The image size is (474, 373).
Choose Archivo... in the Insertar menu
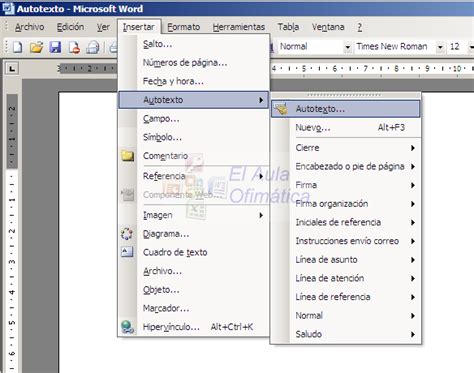click(193, 271)
